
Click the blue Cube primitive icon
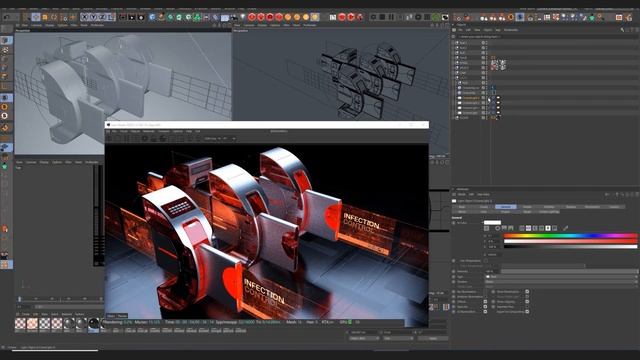pos(152,17)
